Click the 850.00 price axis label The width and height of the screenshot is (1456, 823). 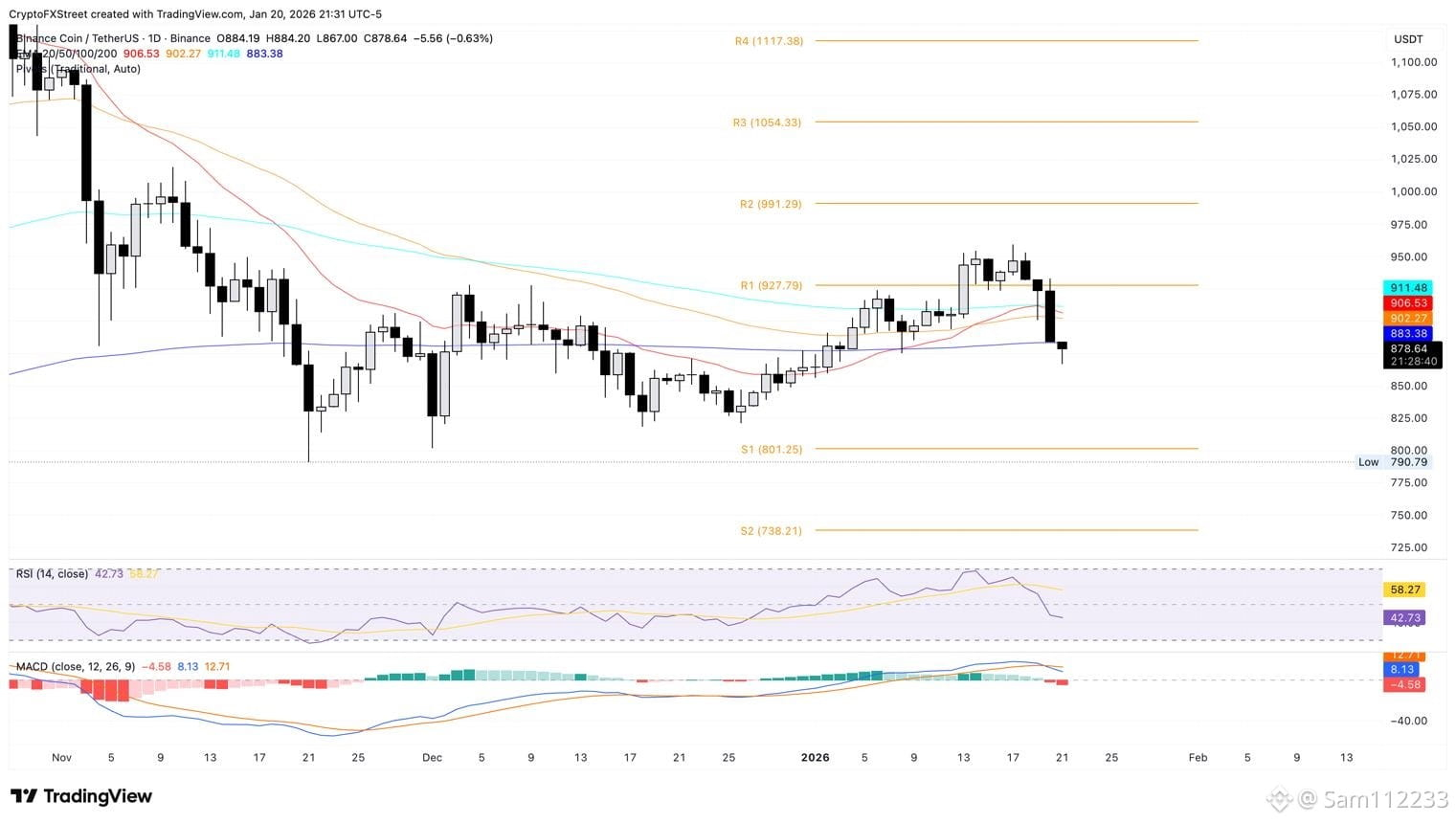1409,387
